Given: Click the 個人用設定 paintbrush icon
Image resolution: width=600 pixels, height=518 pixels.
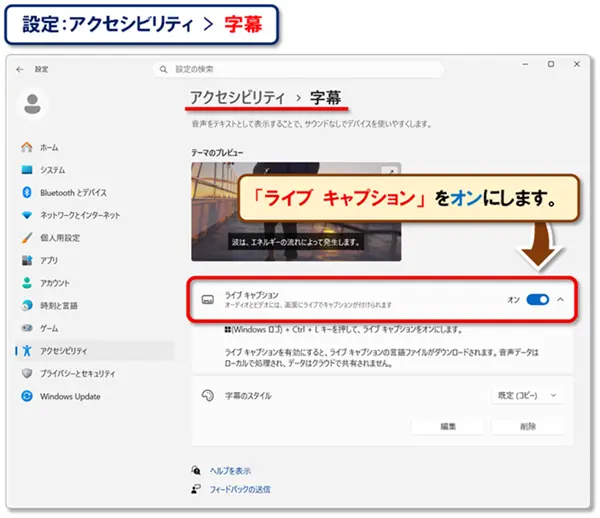Looking at the screenshot, I should [x=27, y=238].
